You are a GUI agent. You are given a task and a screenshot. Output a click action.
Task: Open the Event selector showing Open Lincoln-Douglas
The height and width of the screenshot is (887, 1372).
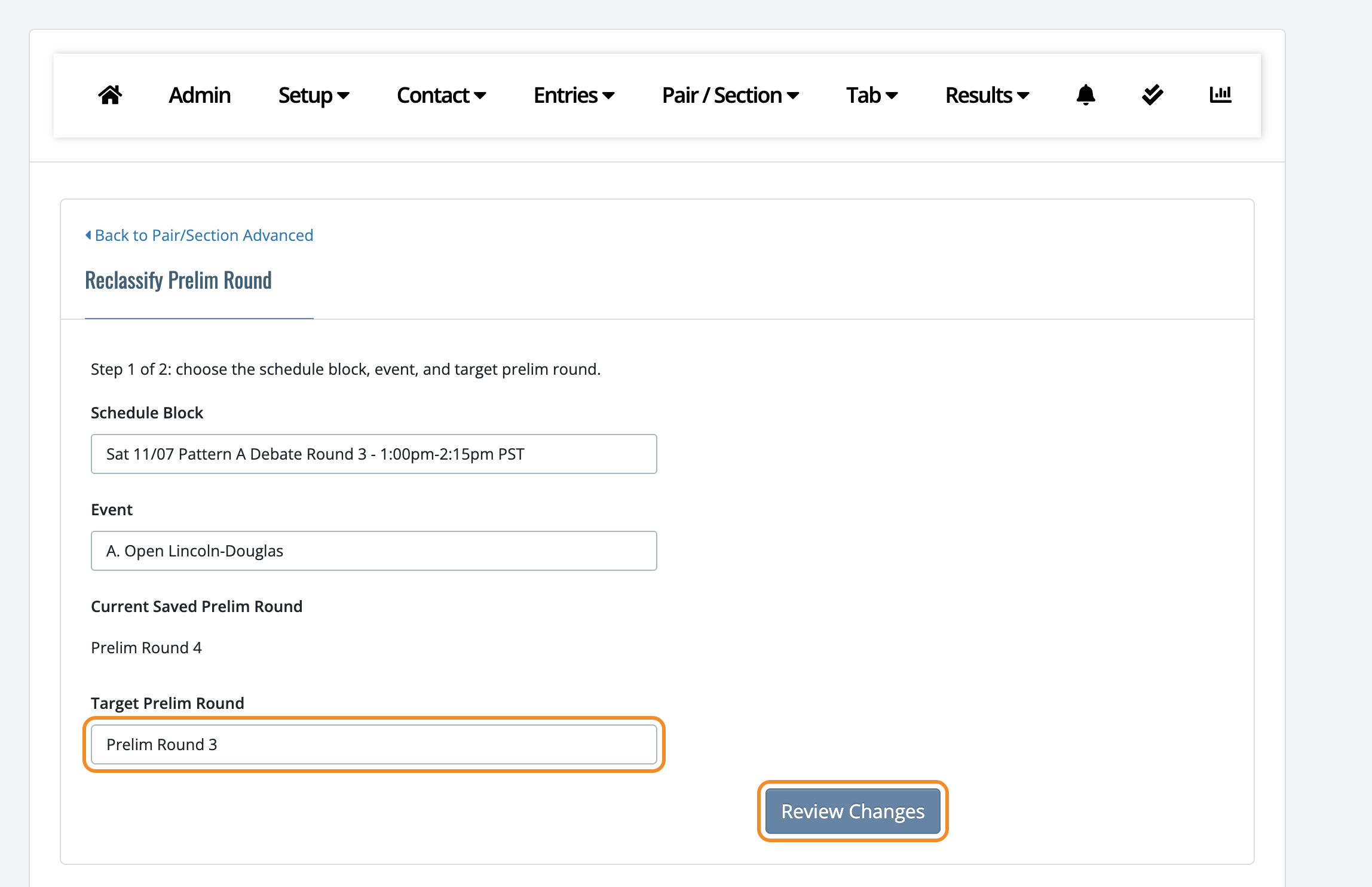click(374, 551)
